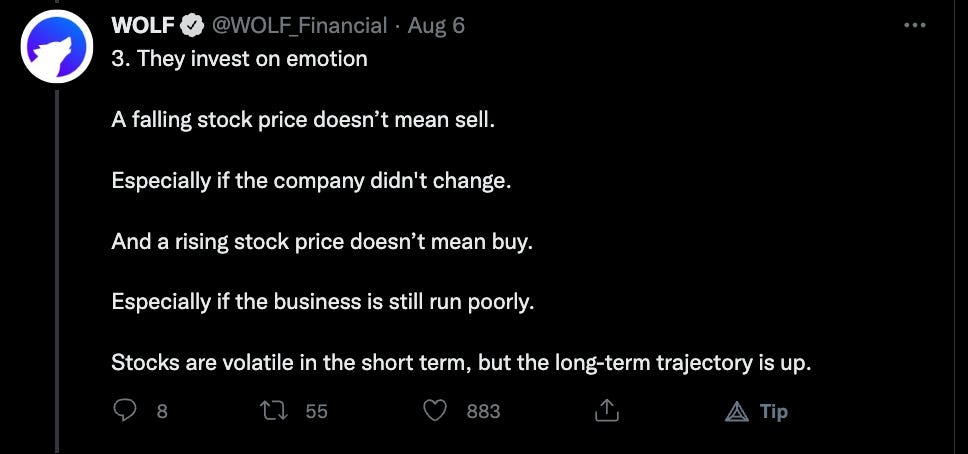Click the "rising stock price" sentence
968x454 pixels.
pos(323,243)
